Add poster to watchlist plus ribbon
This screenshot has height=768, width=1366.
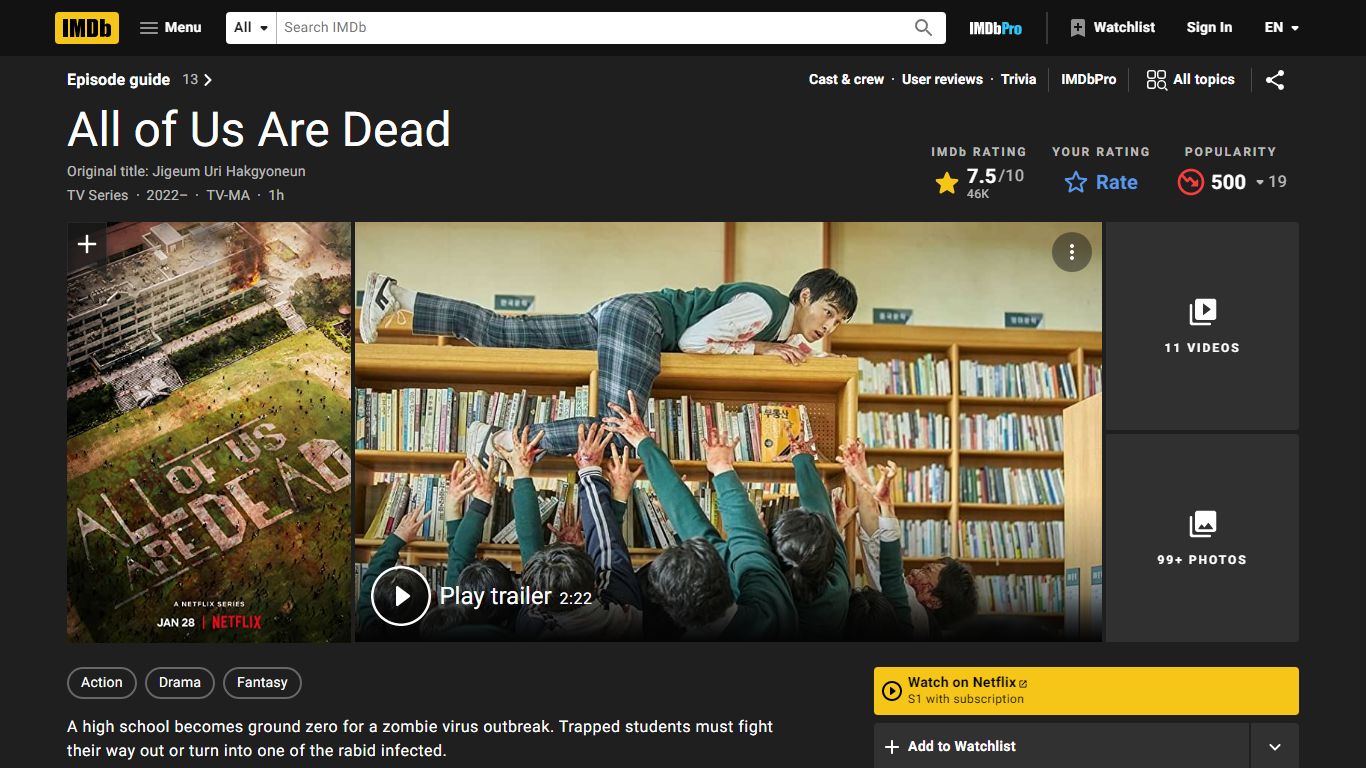[x=87, y=244]
